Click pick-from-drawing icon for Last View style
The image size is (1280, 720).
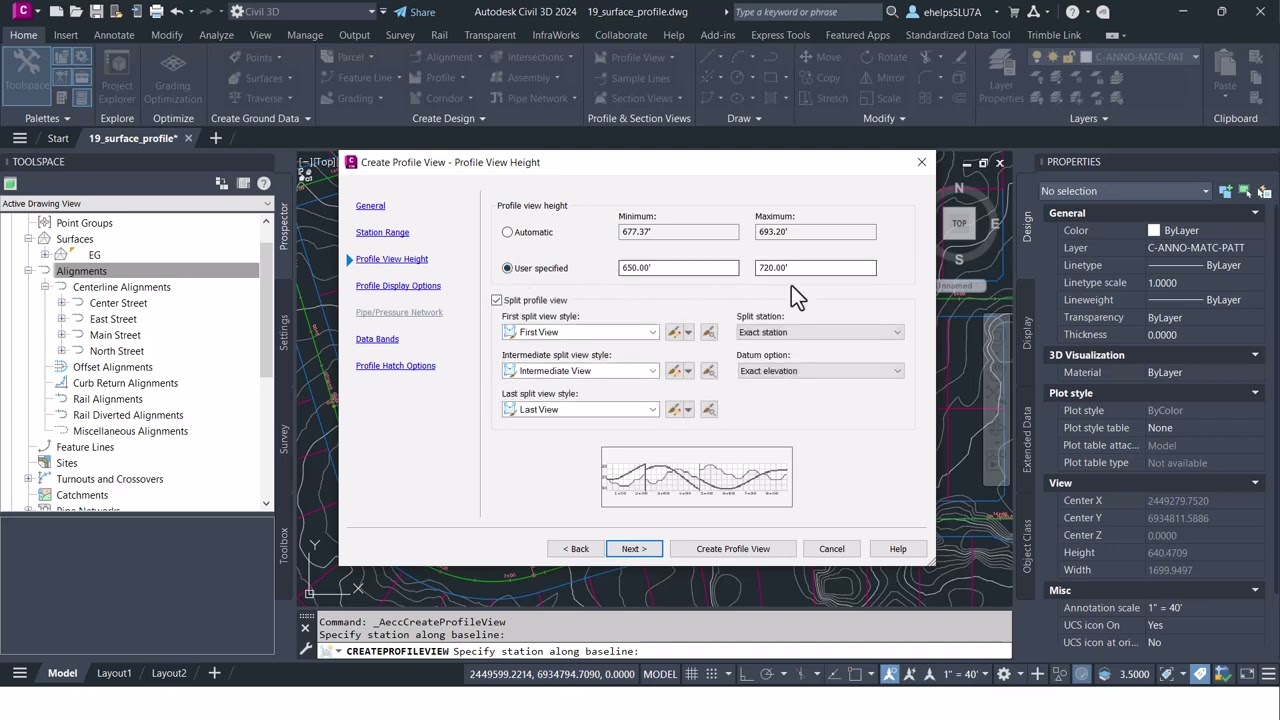coord(709,409)
